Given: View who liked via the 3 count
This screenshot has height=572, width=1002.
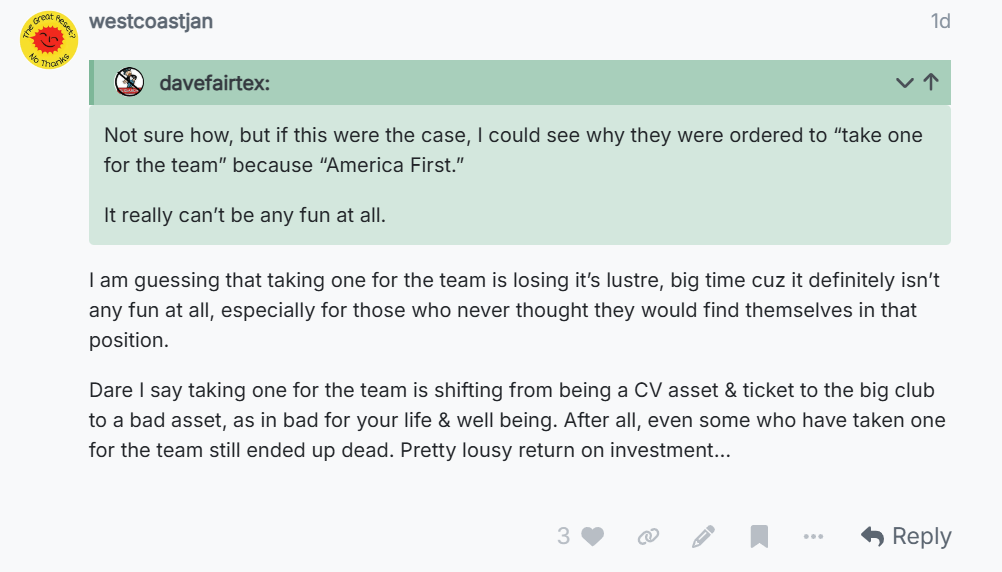Looking at the screenshot, I should (x=564, y=537).
